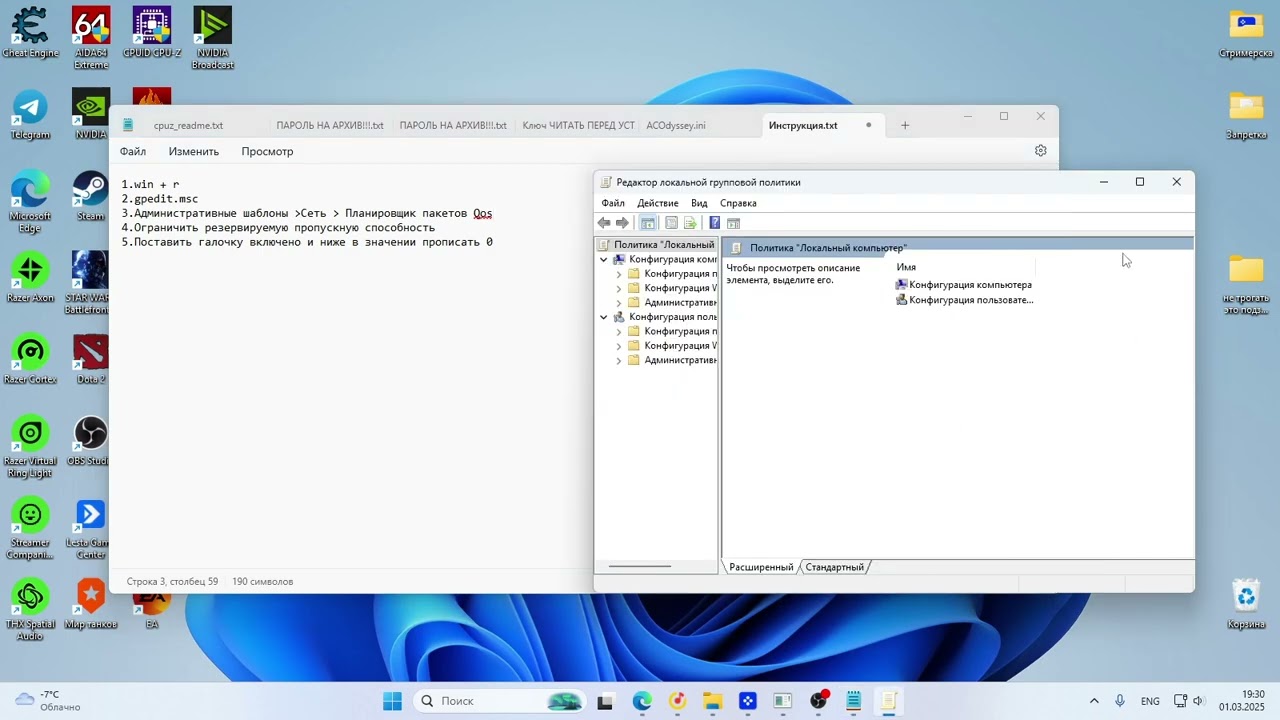
Task: Select AIDA64 Extreme desktop icon
Action: point(91,38)
